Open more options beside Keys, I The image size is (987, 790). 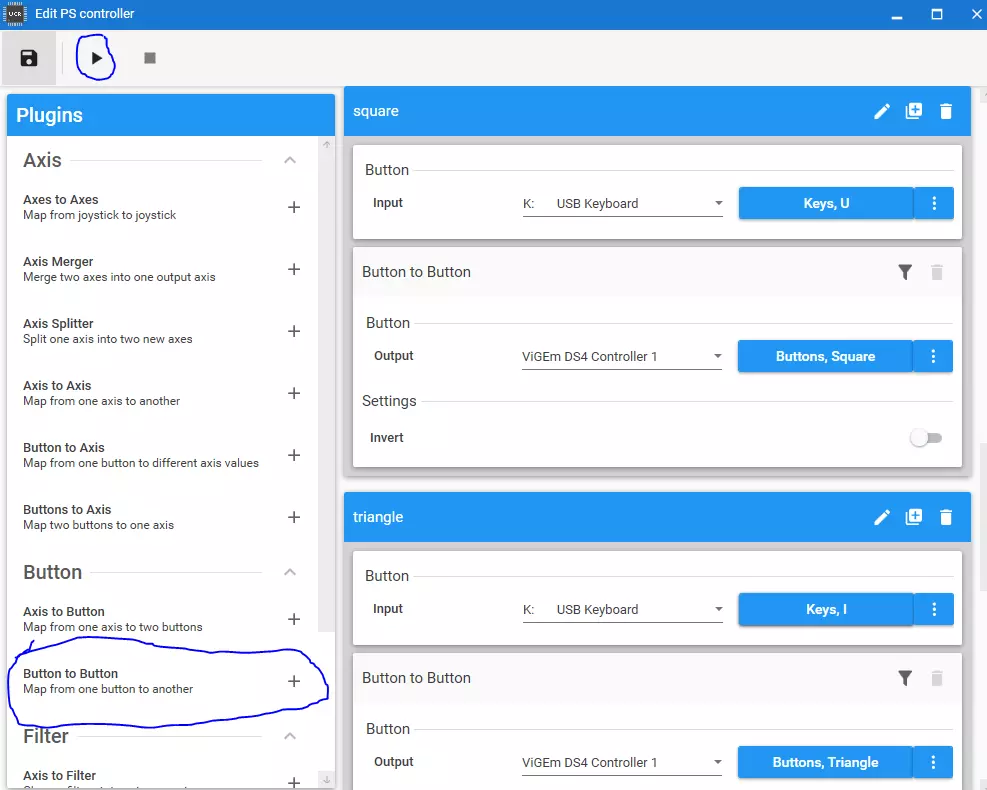pyautogui.click(x=934, y=609)
